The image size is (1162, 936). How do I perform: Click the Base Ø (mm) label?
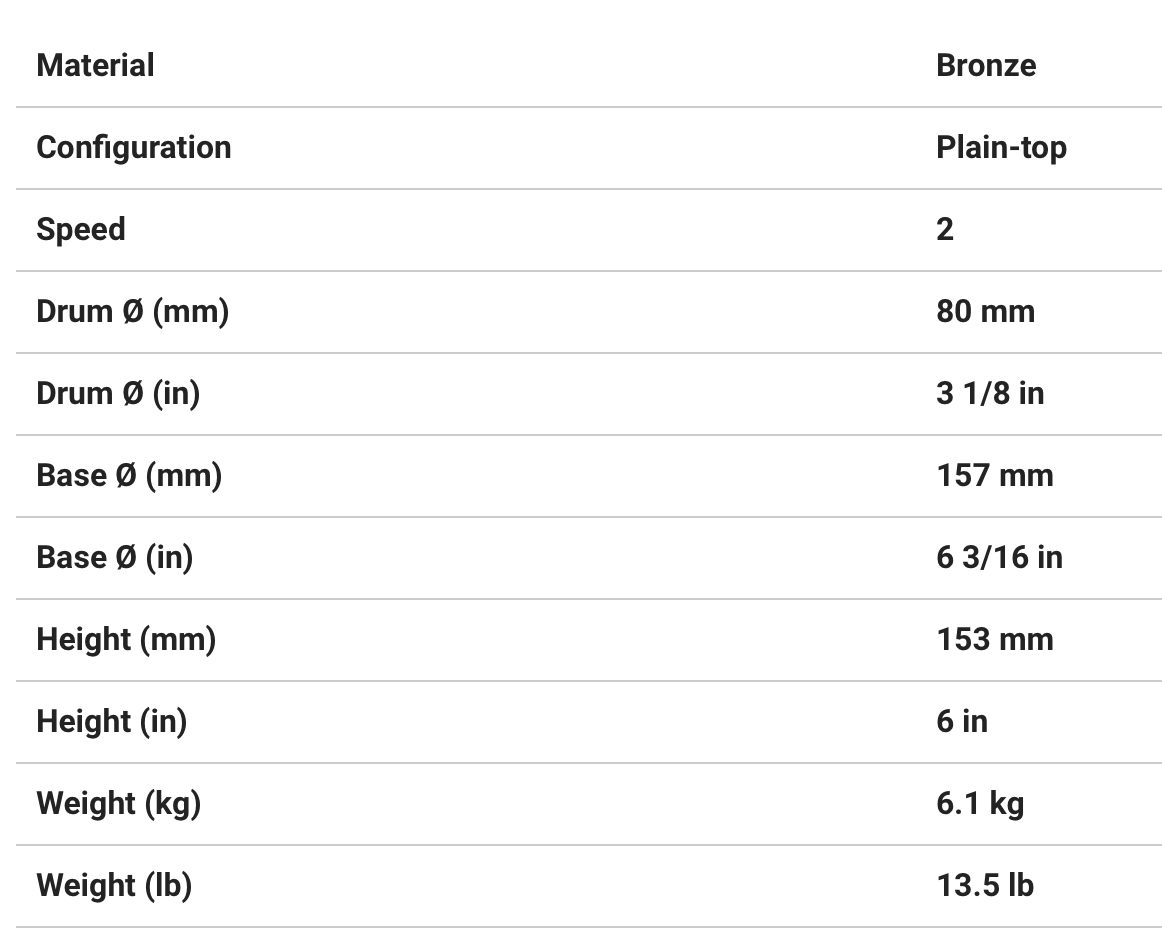[x=129, y=476]
